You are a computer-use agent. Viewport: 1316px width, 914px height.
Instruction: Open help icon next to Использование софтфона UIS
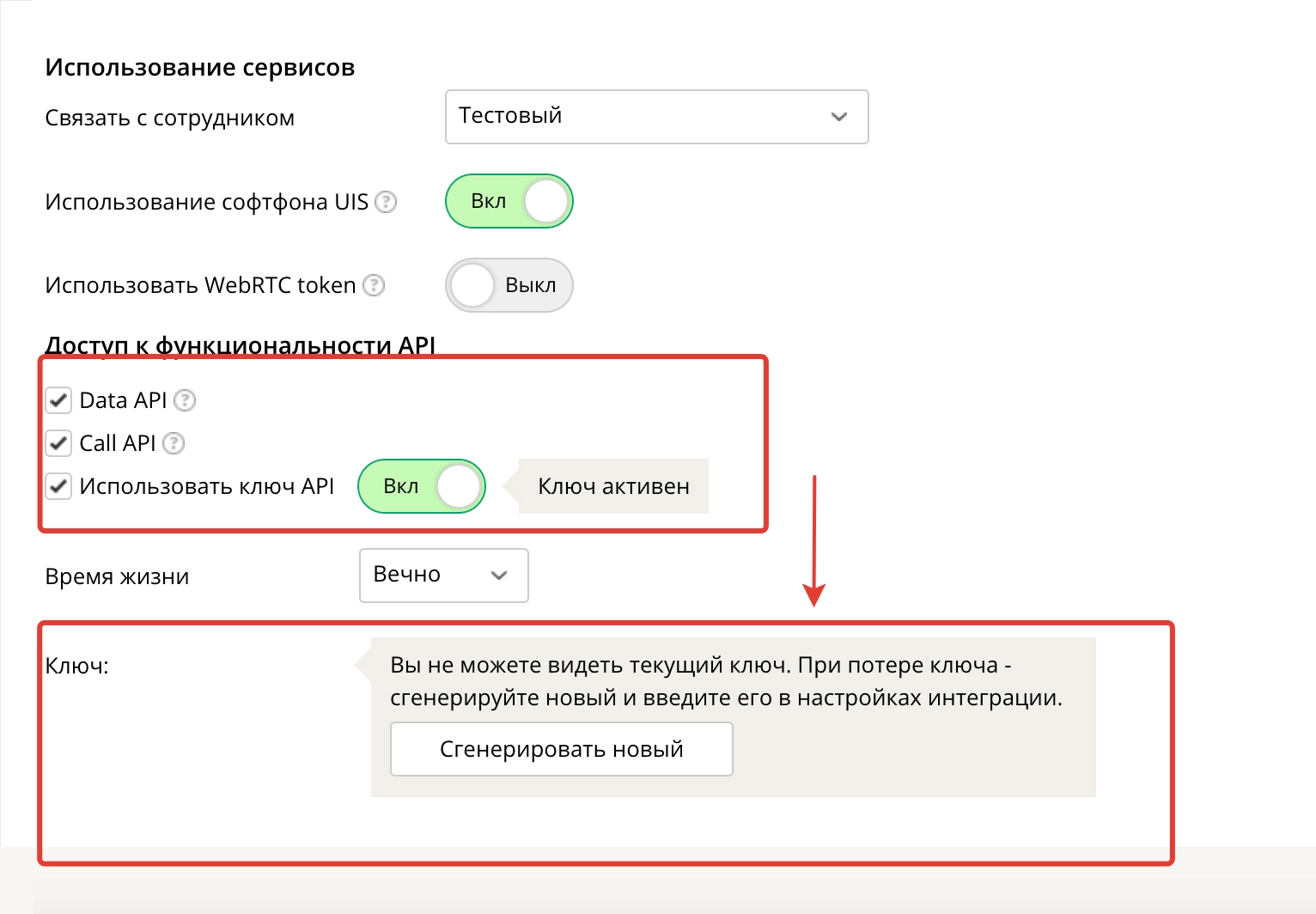[387, 202]
